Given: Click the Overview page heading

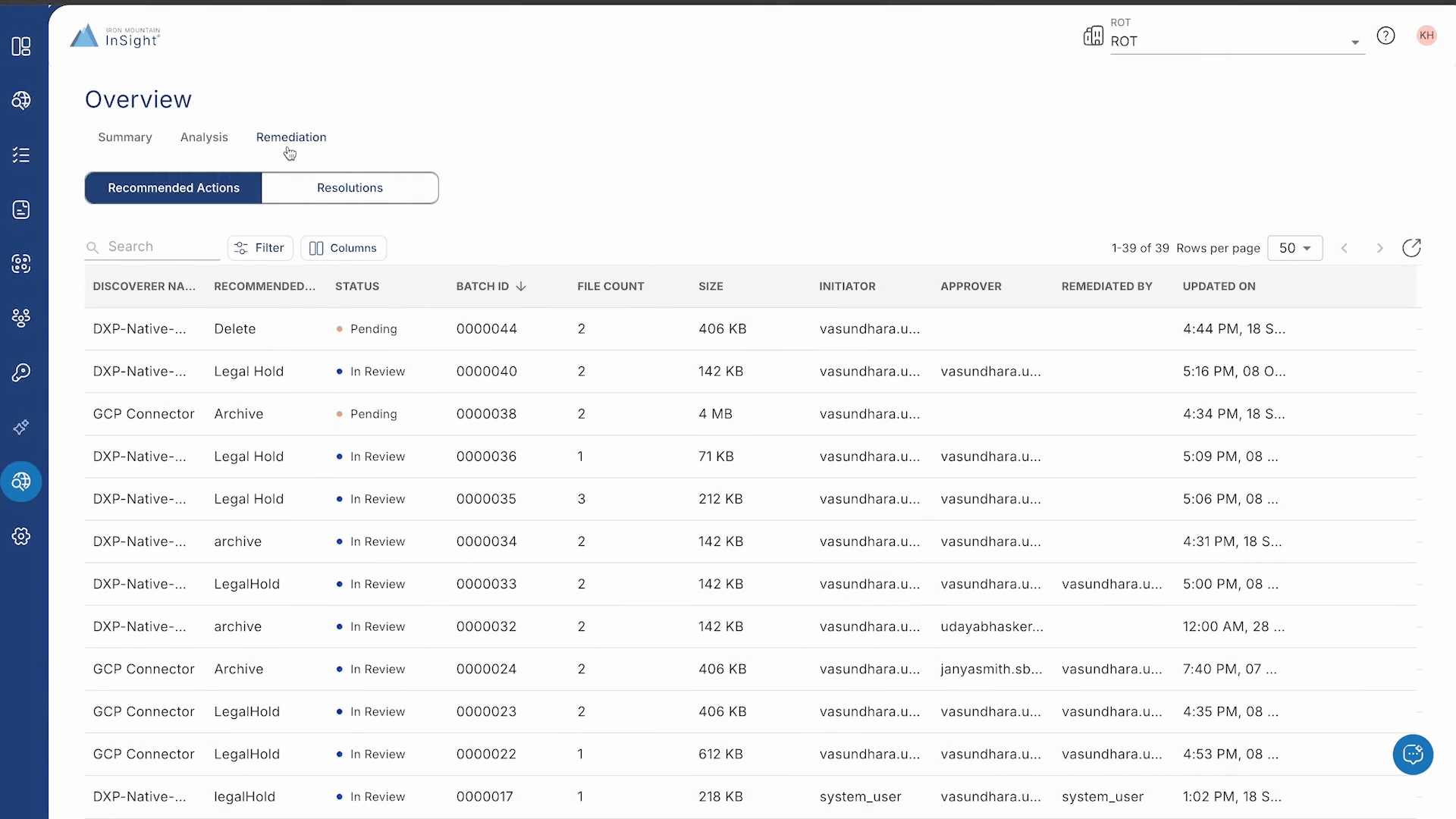Looking at the screenshot, I should (x=138, y=99).
